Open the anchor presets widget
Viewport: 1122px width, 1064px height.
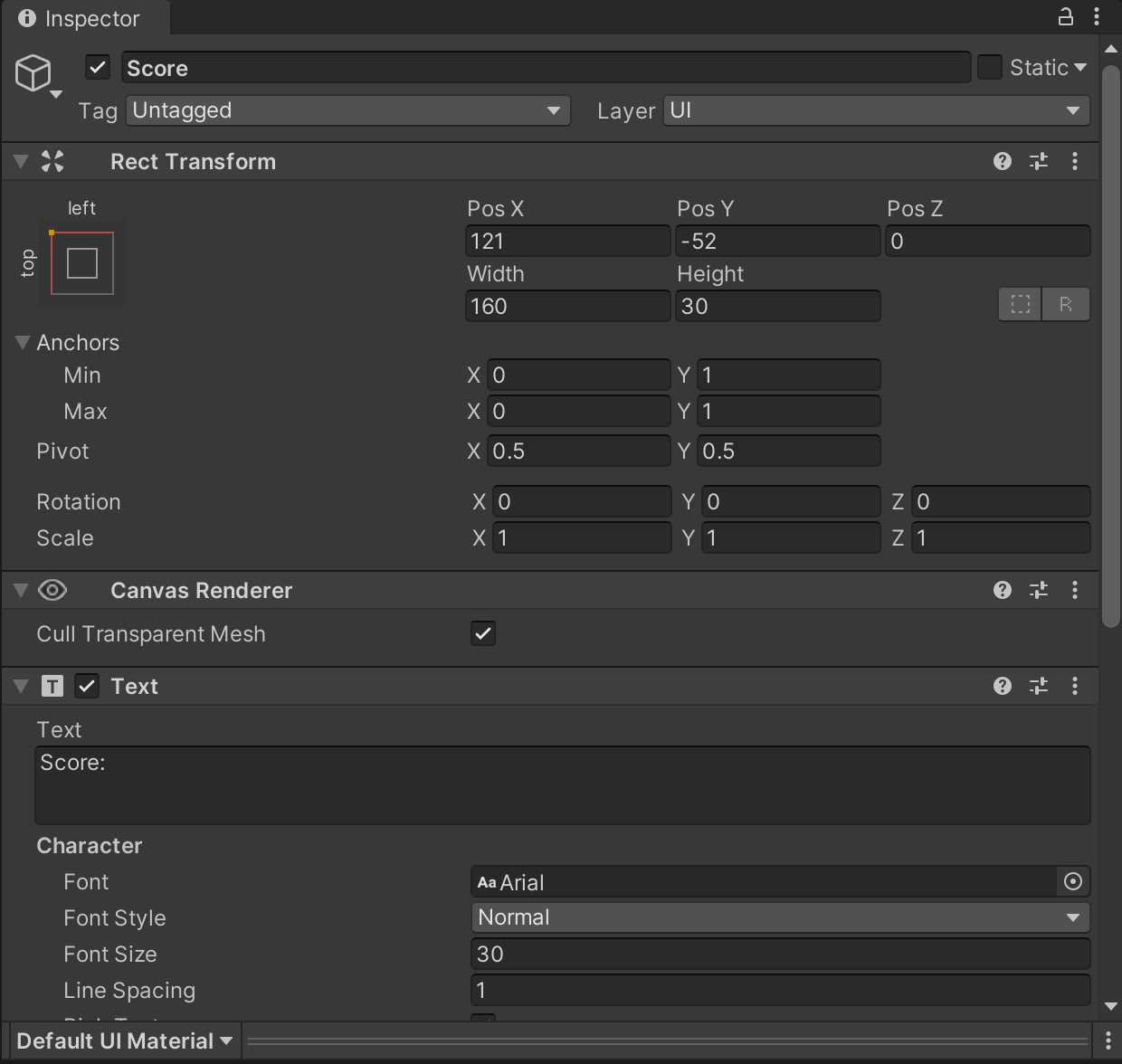82,263
